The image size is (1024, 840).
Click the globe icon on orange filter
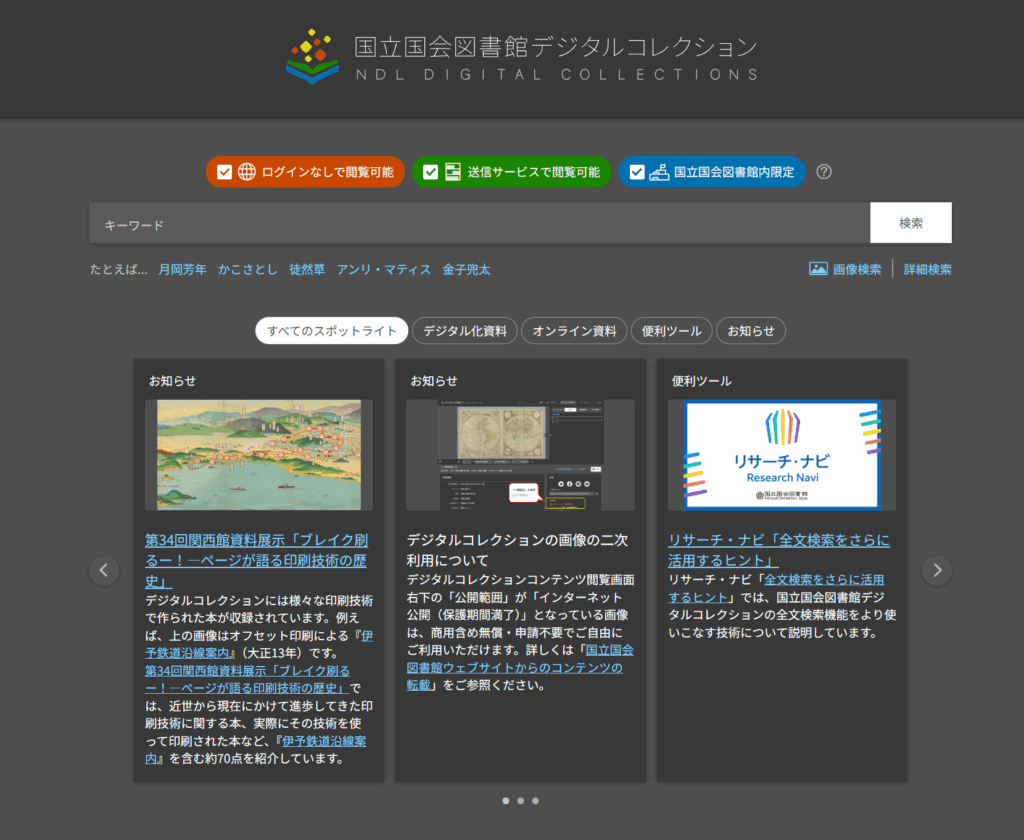coord(247,172)
